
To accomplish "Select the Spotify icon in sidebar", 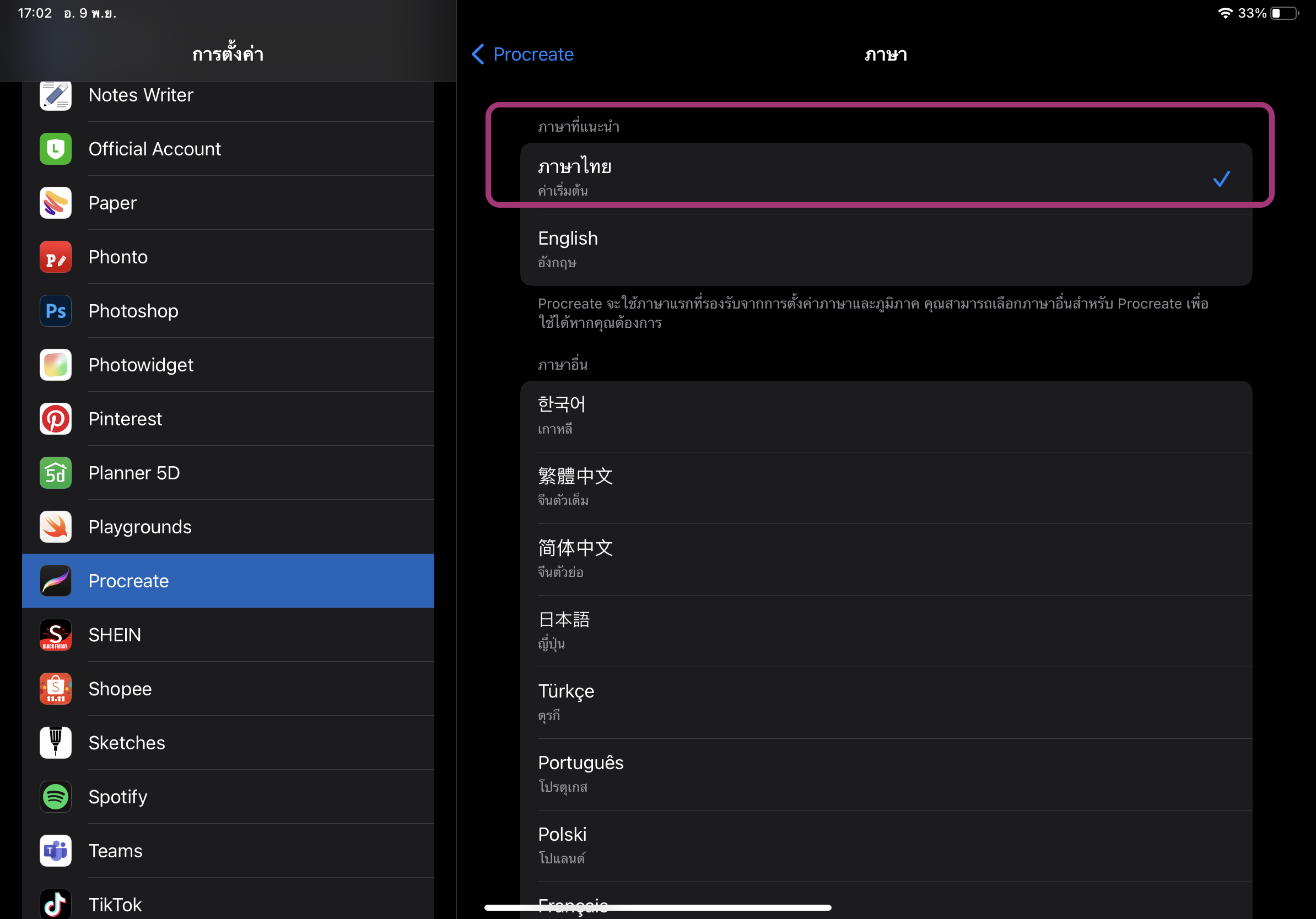I will click(x=56, y=796).
